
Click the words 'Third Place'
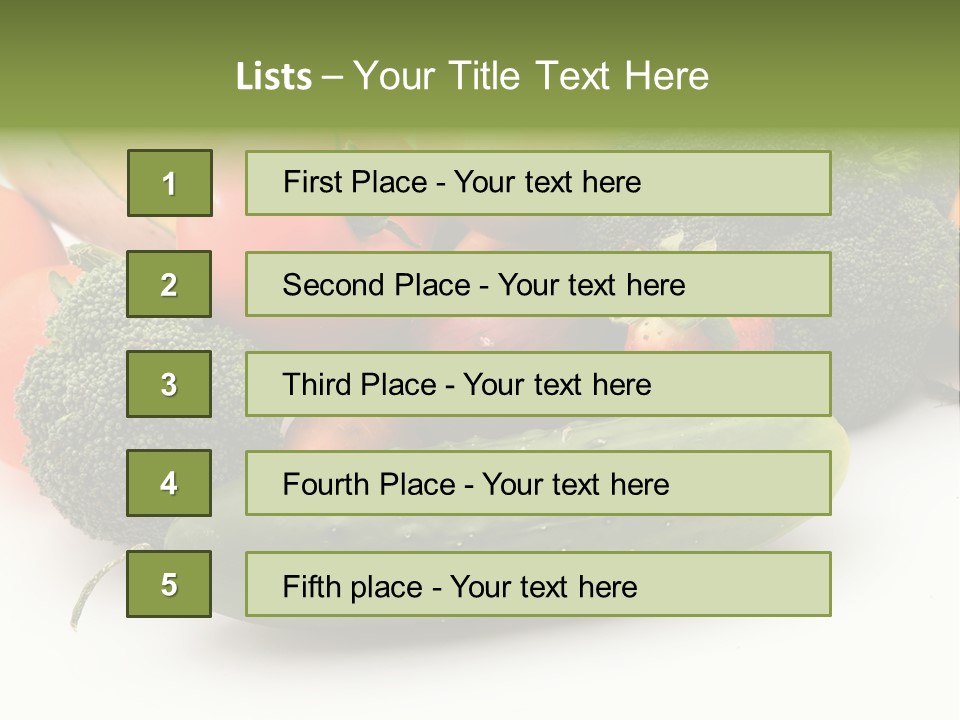click(359, 384)
